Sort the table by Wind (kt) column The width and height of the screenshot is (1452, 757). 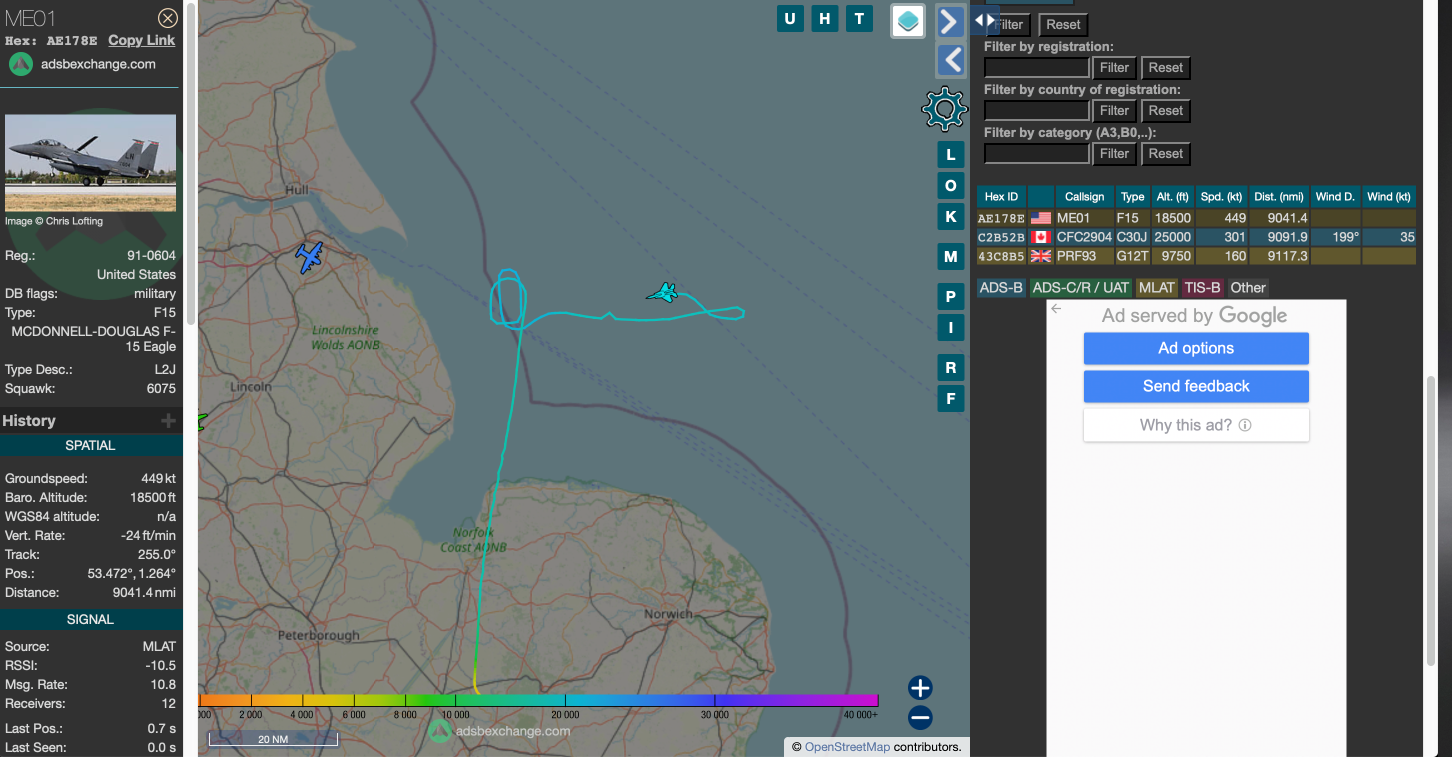coord(1389,197)
